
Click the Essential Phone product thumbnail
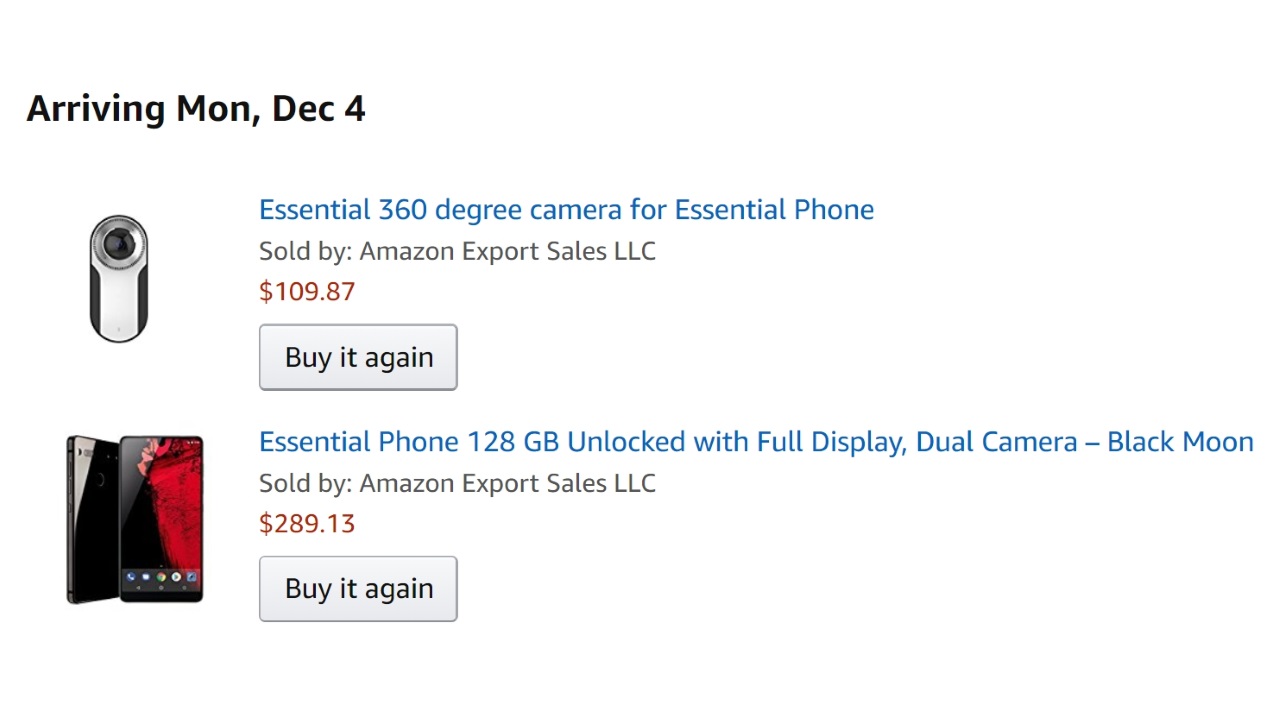[135, 519]
